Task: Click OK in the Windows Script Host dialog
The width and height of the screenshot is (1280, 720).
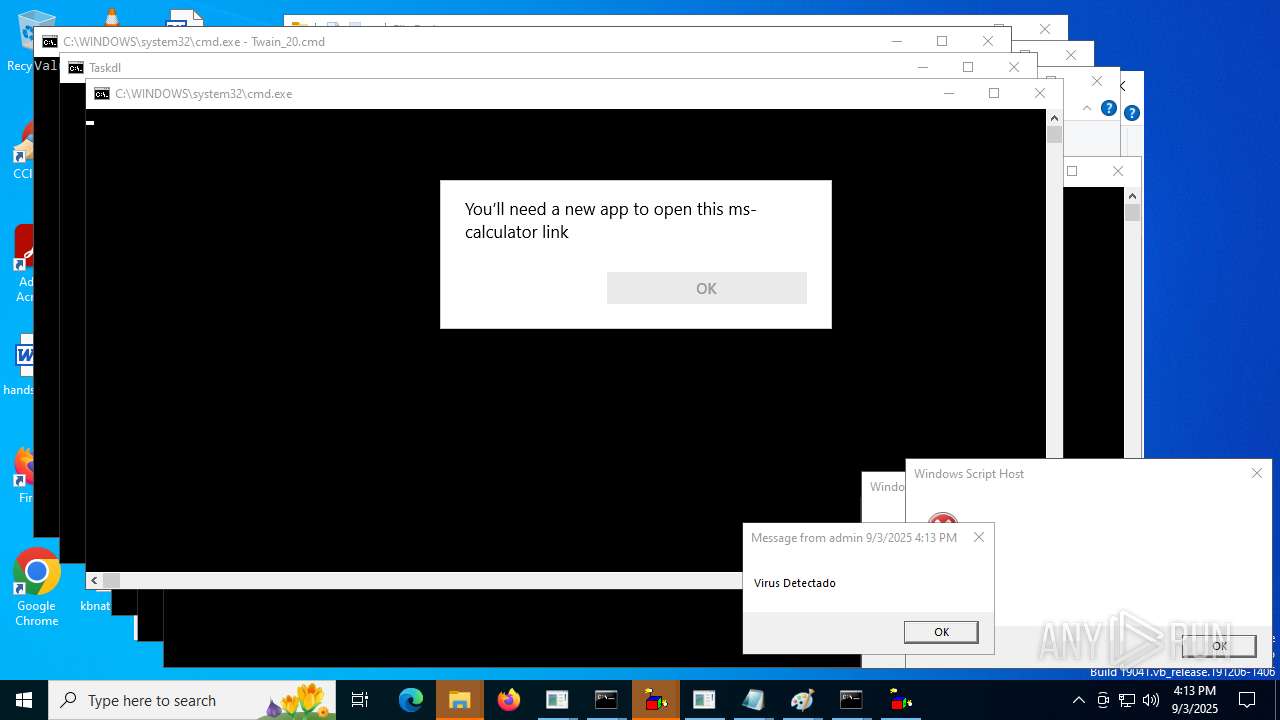Action: (1219, 646)
